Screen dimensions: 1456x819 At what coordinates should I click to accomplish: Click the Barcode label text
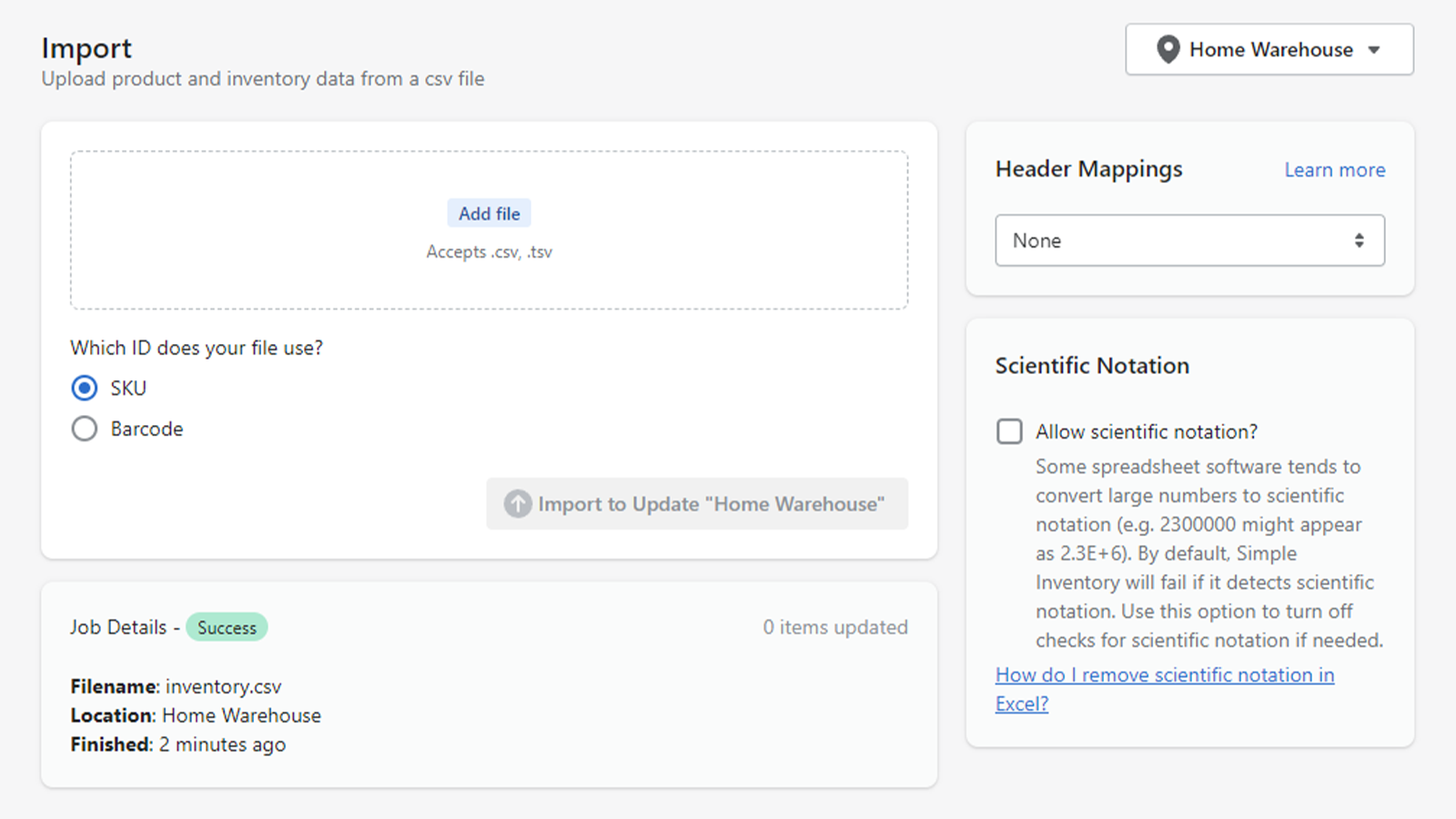click(147, 429)
